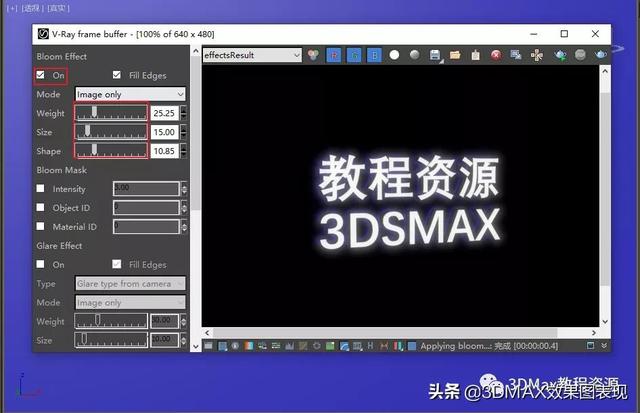This screenshot has width=640, height=413.
Task: Click render view vertical scroll up arrow
Action: coord(605,71)
